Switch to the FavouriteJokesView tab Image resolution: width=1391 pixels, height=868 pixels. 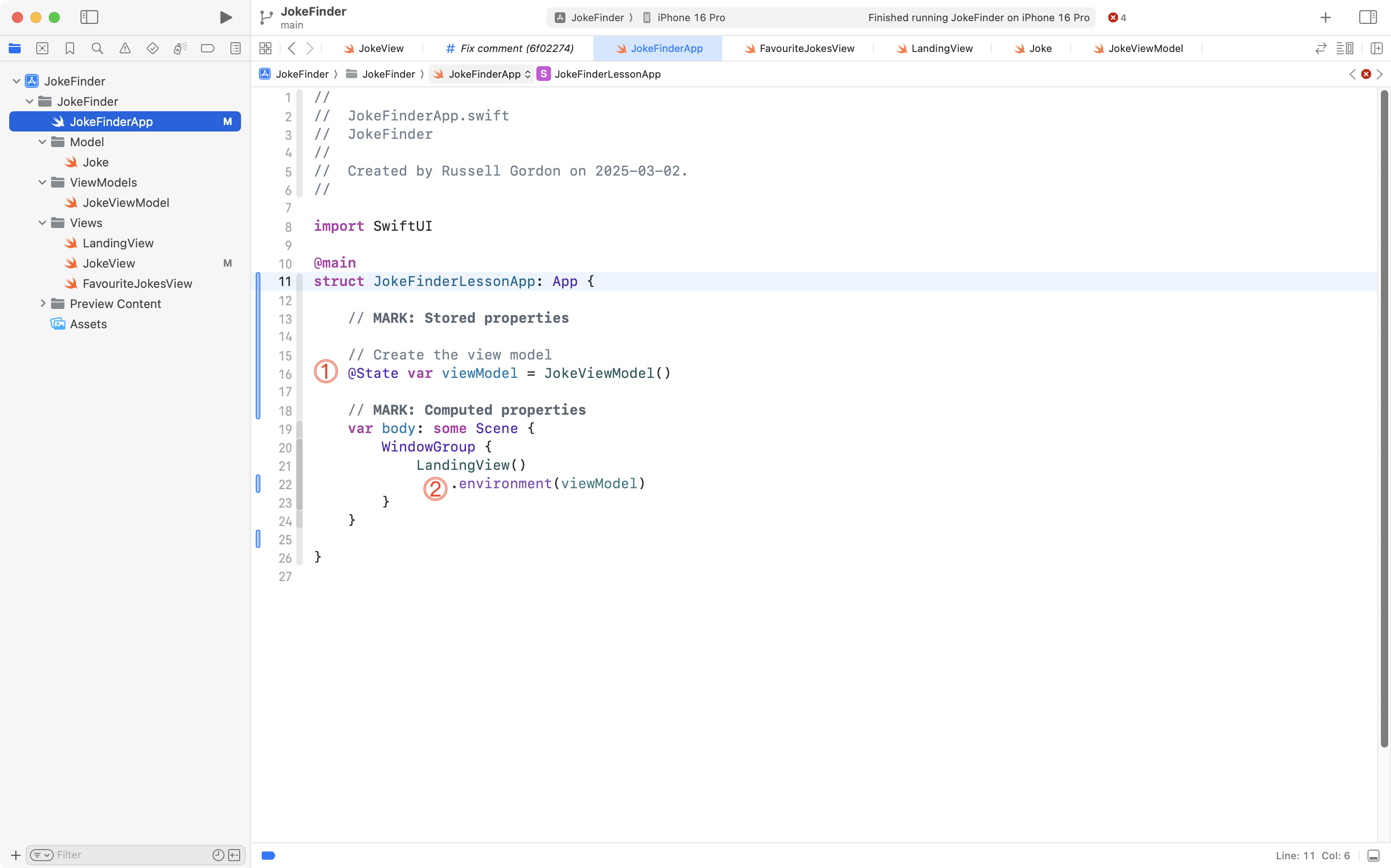806,49
